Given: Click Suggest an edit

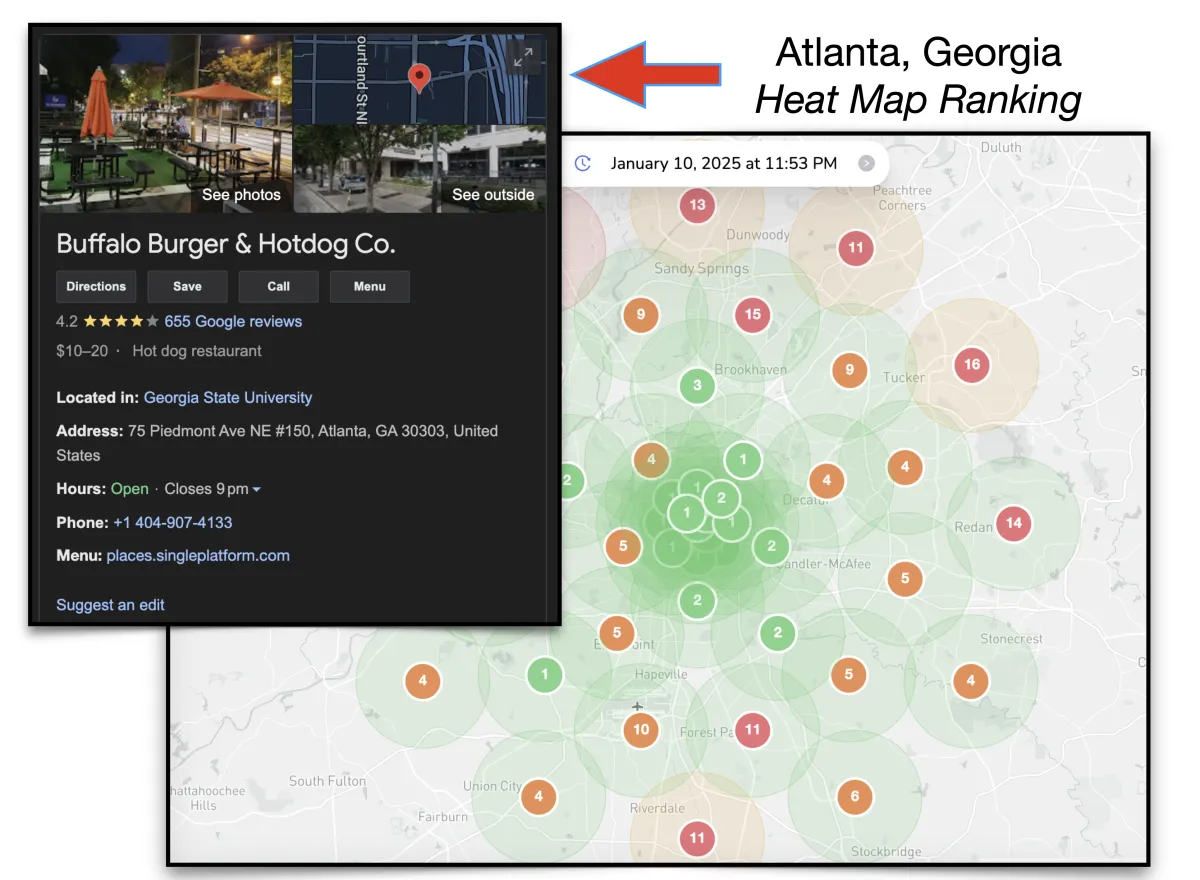Looking at the screenshot, I should 110,604.
